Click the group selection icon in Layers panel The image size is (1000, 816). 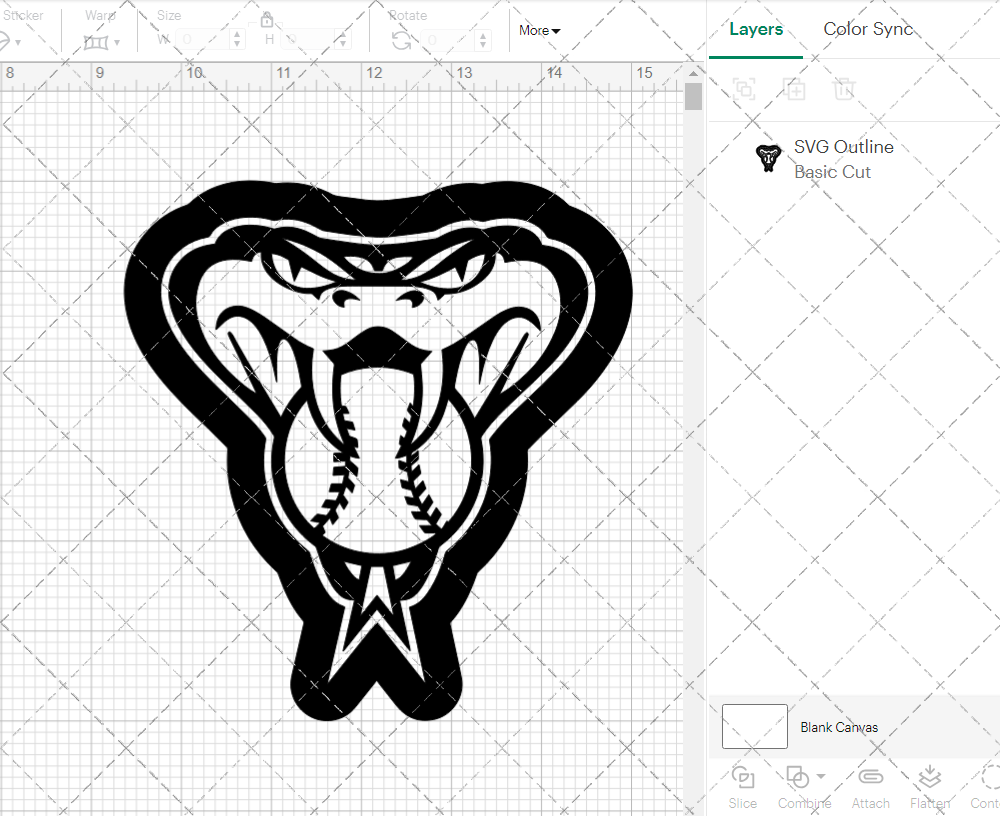point(743,89)
